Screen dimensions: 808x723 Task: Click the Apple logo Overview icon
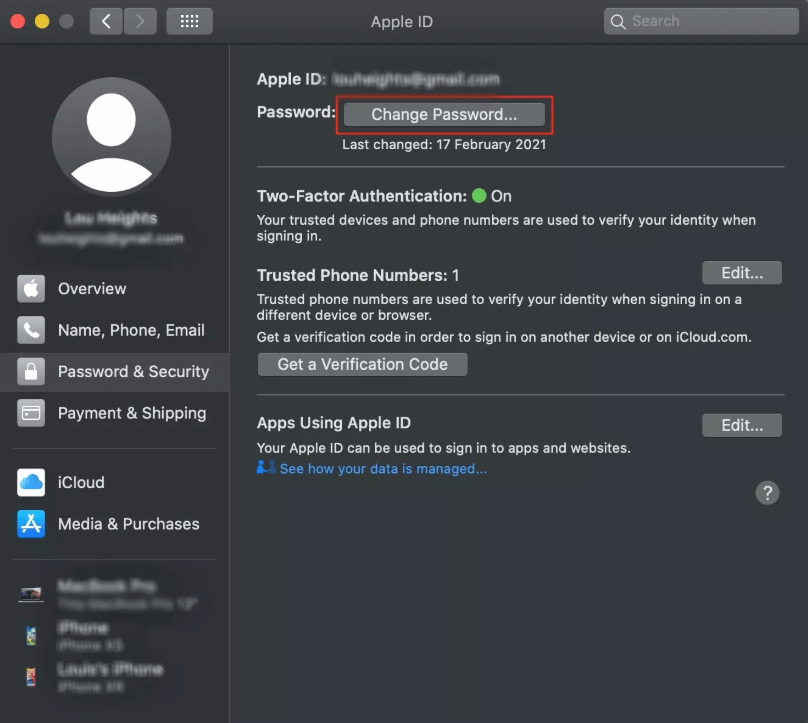pos(31,289)
